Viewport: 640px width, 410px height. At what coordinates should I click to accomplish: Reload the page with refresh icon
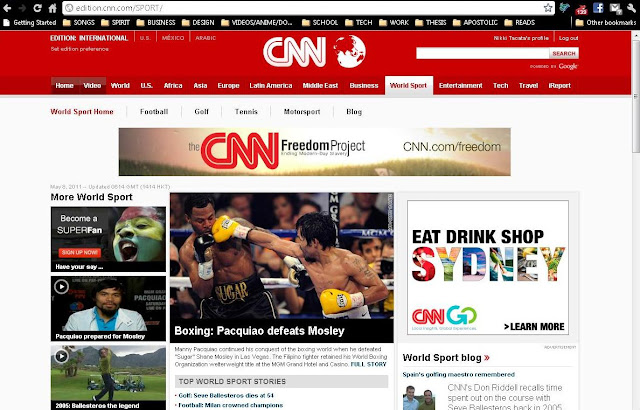(x=37, y=8)
